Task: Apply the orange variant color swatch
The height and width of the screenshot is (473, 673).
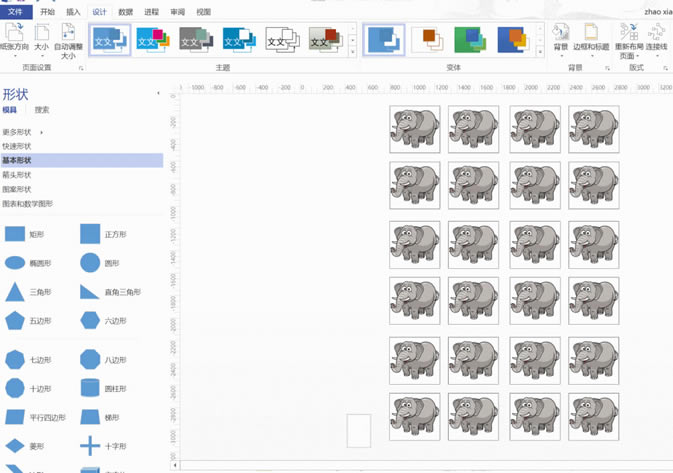Action: click(x=427, y=39)
